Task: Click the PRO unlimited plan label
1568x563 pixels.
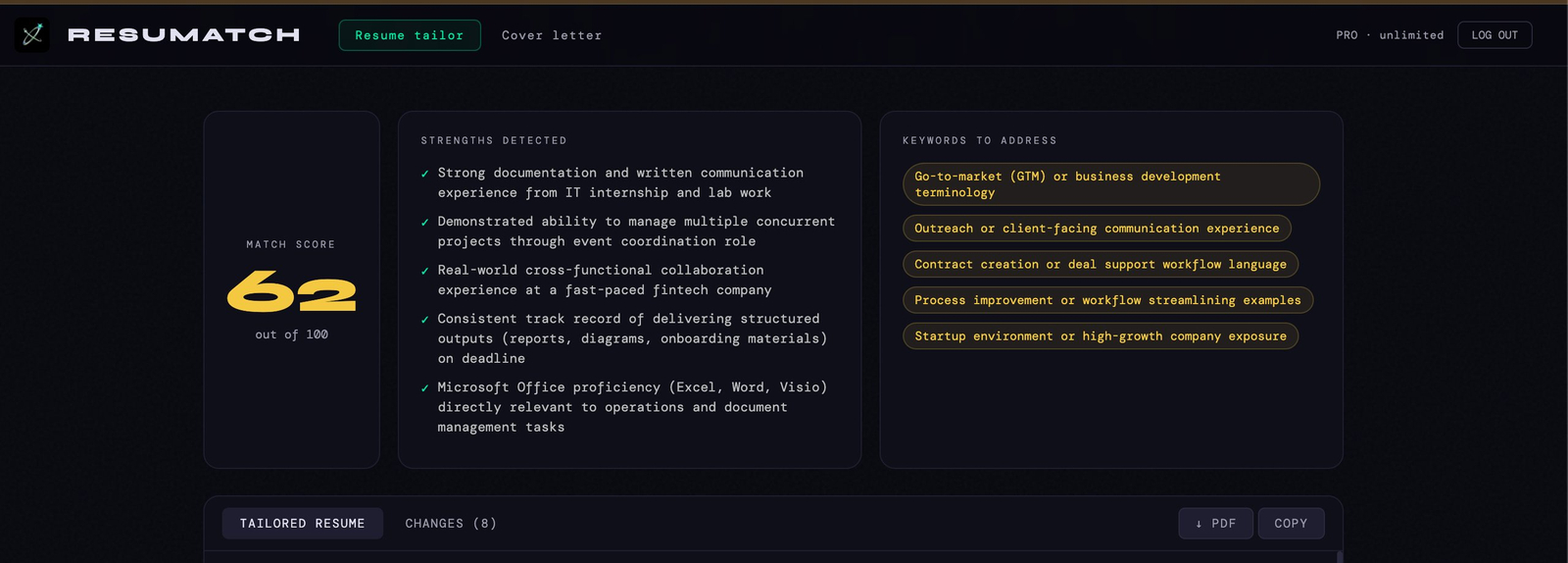Action: pyautogui.click(x=1390, y=35)
